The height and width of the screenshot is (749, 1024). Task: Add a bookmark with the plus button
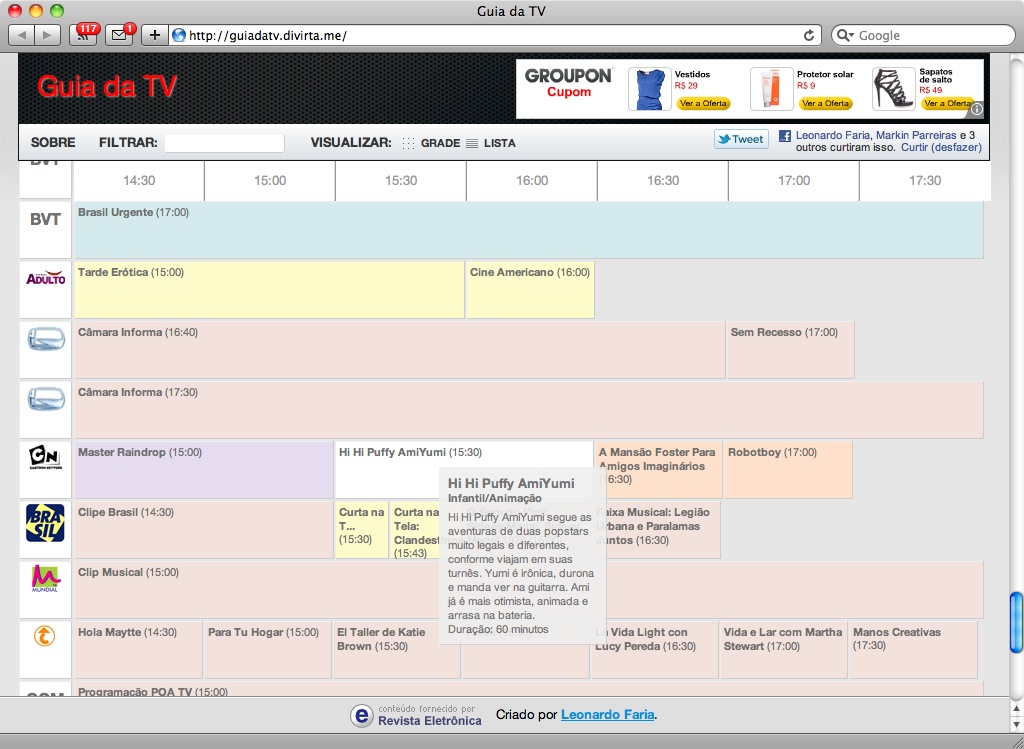click(155, 35)
